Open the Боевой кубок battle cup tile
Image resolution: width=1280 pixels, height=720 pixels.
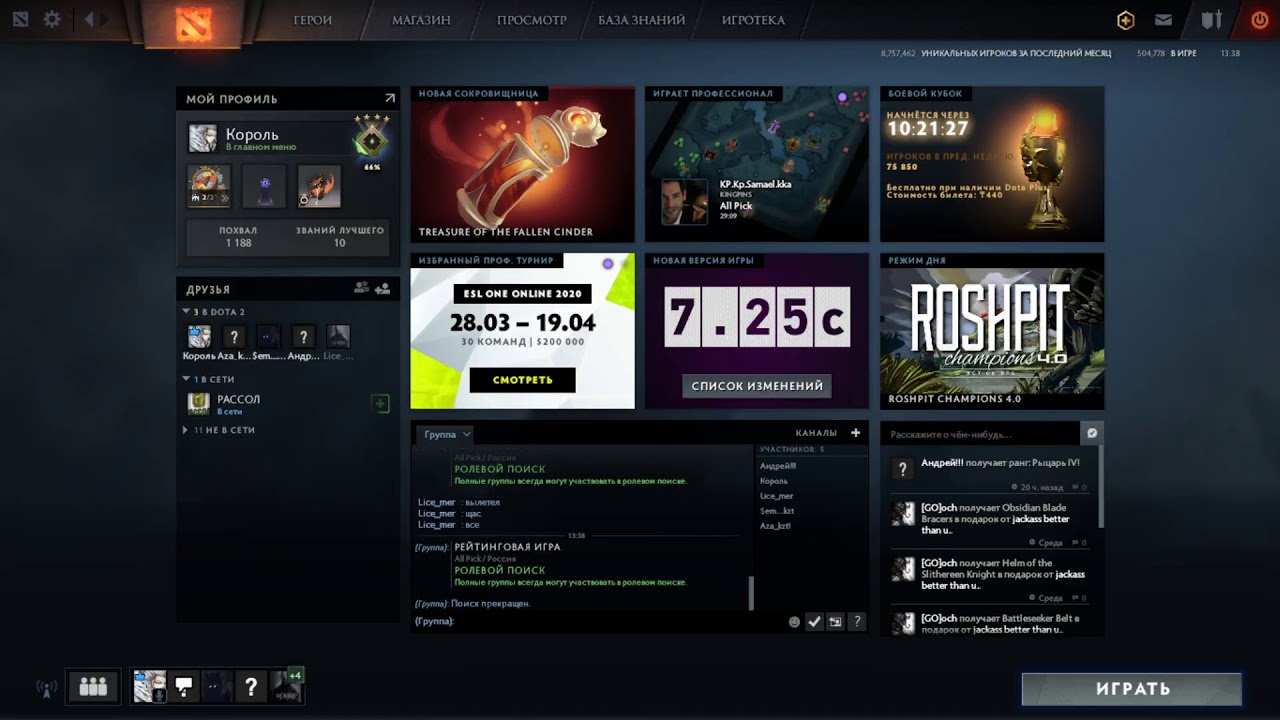click(x=992, y=164)
